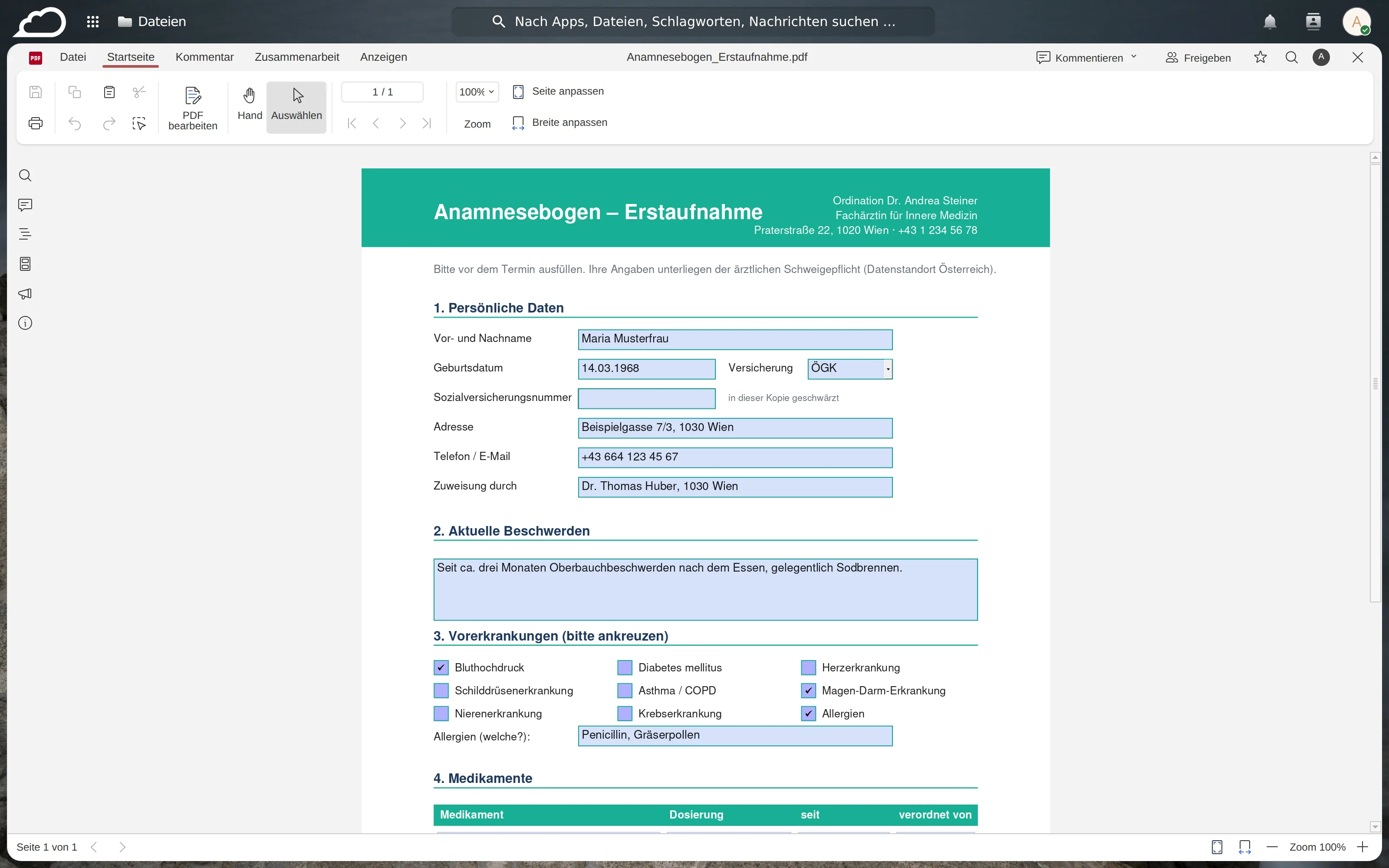Expand the Kommentieren mode dropdown
The height and width of the screenshot is (868, 1389).
(x=1134, y=57)
